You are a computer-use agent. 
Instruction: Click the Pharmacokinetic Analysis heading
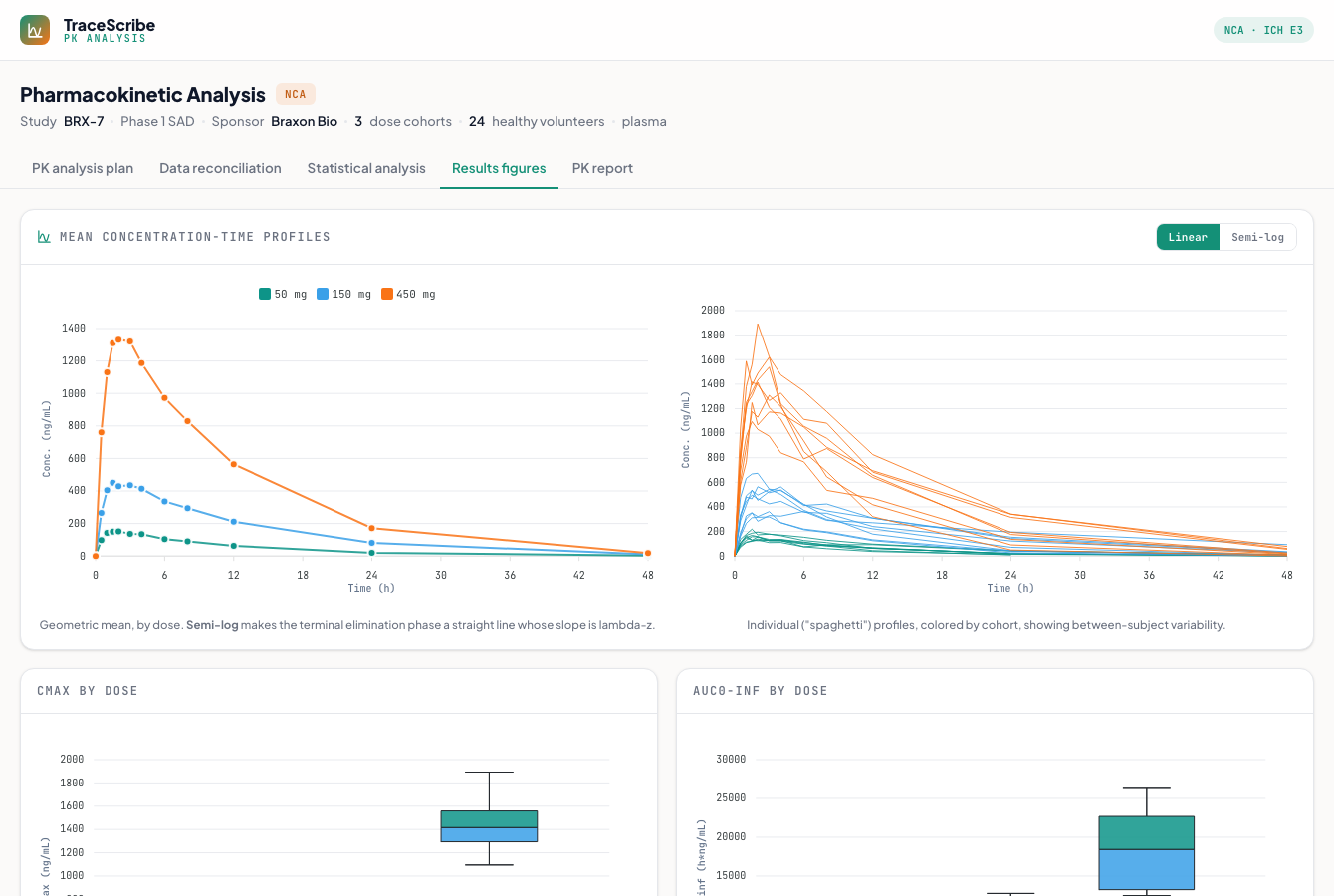pos(142,95)
